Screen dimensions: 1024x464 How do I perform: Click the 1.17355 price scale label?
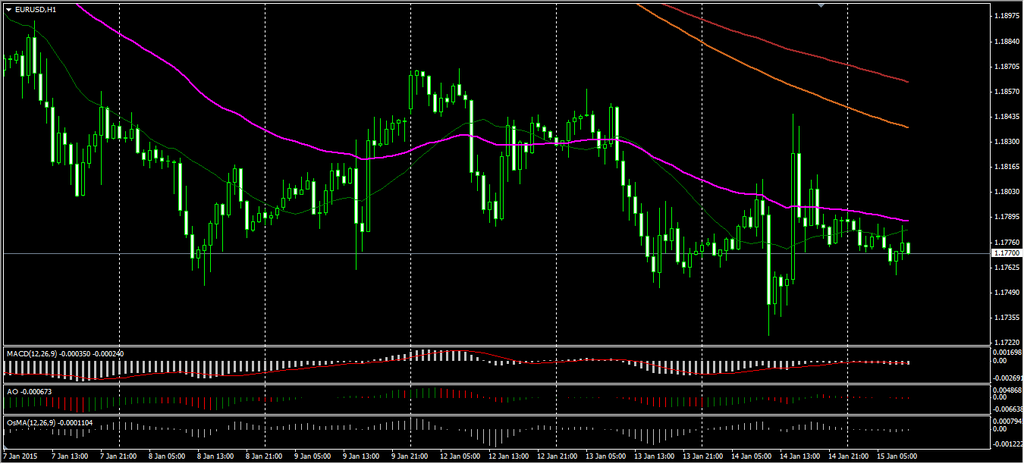pos(1006,318)
